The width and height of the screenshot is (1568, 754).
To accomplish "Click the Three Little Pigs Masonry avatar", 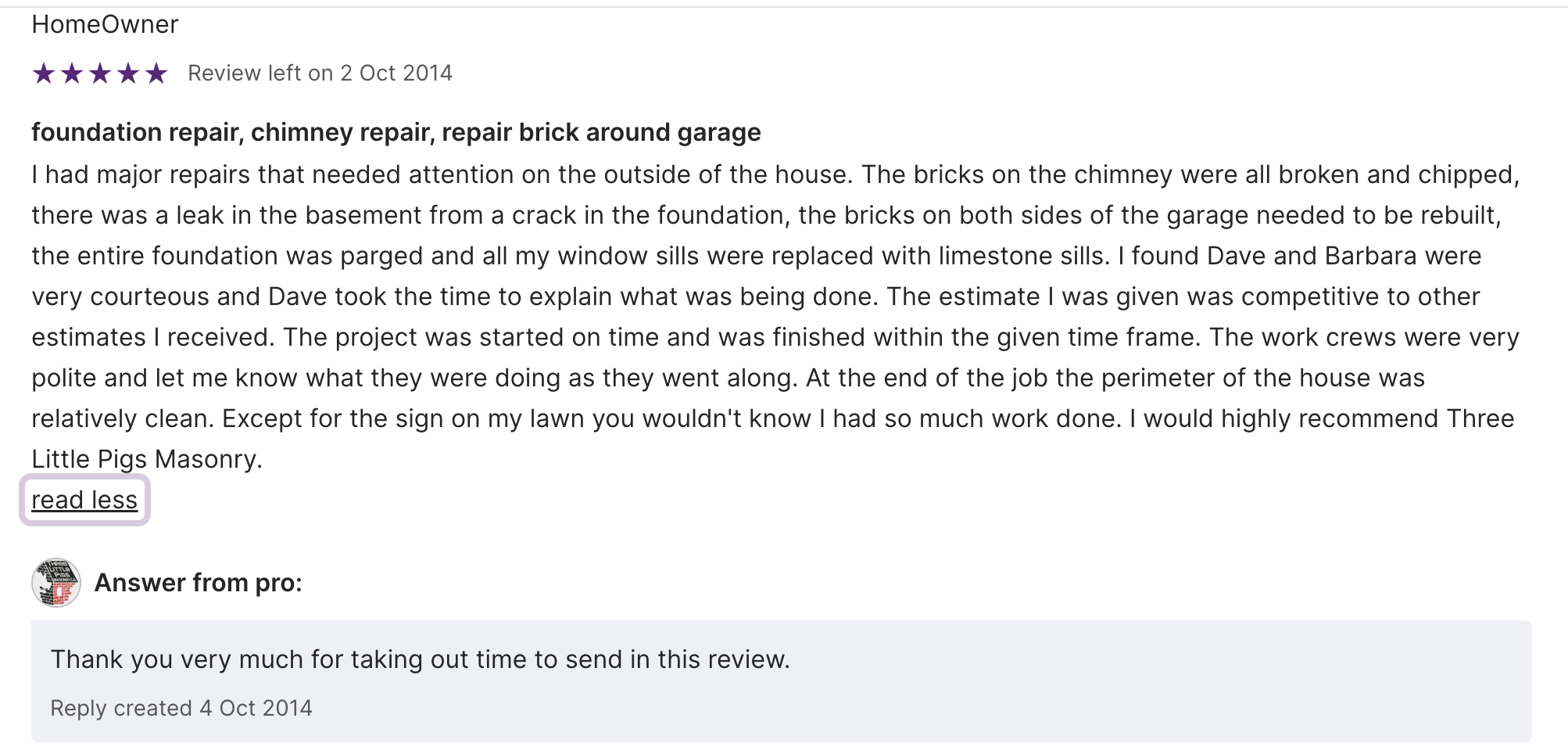I will tap(56, 583).
